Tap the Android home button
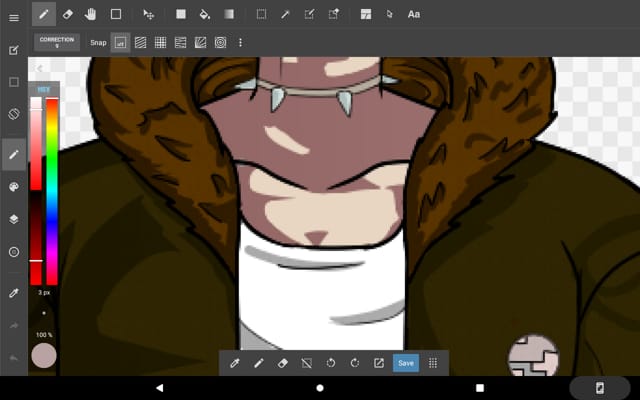Image resolution: width=640 pixels, height=400 pixels. [320, 388]
